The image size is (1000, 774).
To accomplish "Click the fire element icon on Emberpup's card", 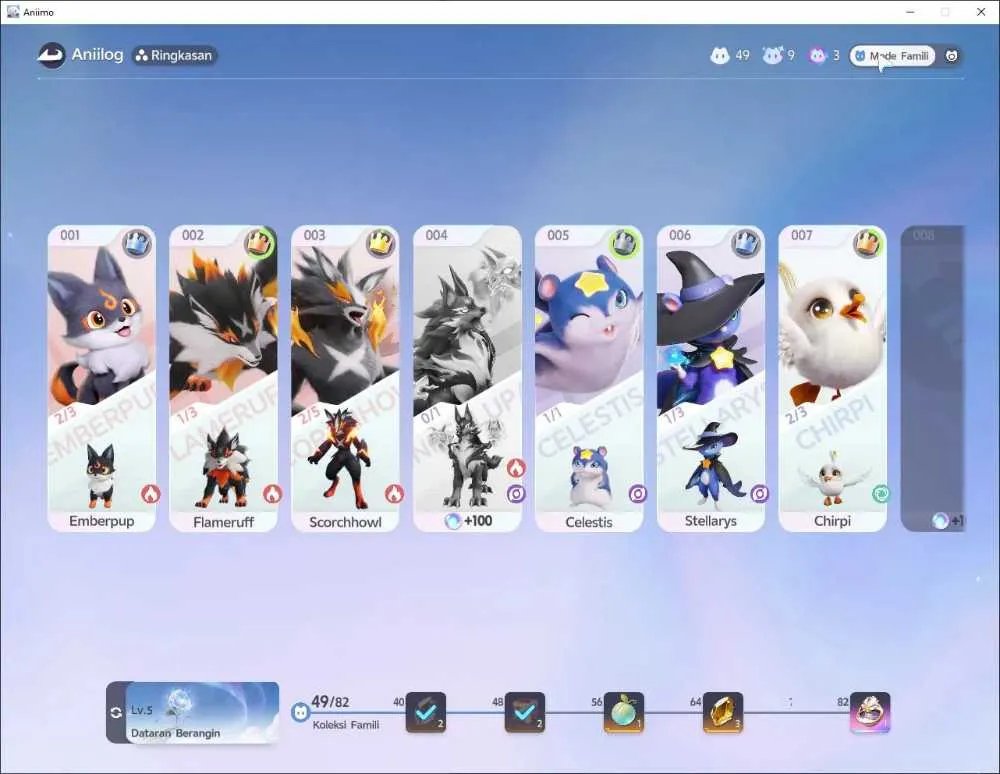I will click(x=151, y=493).
